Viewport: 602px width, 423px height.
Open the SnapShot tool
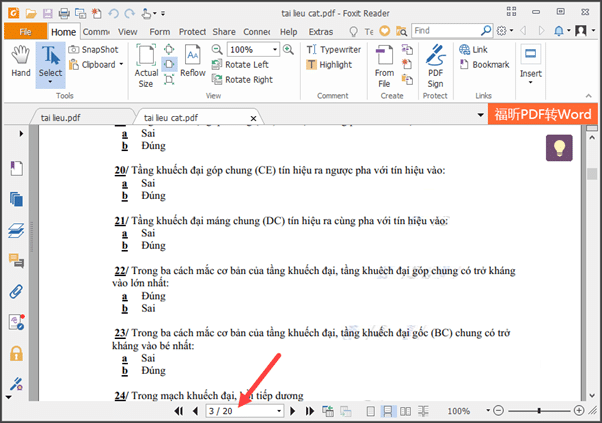point(93,49)
